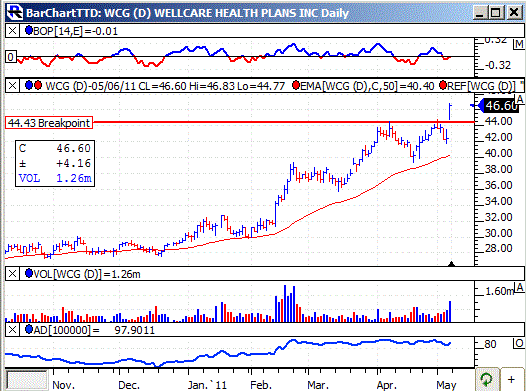Close the BOP[14,E] indicator panel
Image resolution: width=526 pixels, height=391 pixels.
(12, 31)
